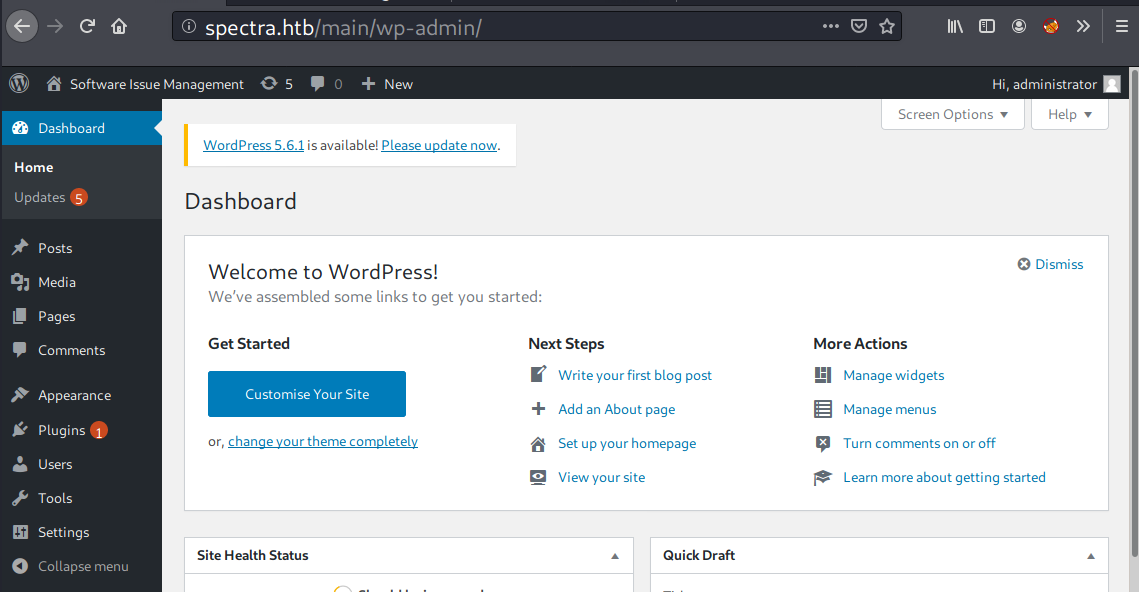1139x592 pixels.
Task: Open the Appearance menu in sidebar
Action: pos(74,395)
